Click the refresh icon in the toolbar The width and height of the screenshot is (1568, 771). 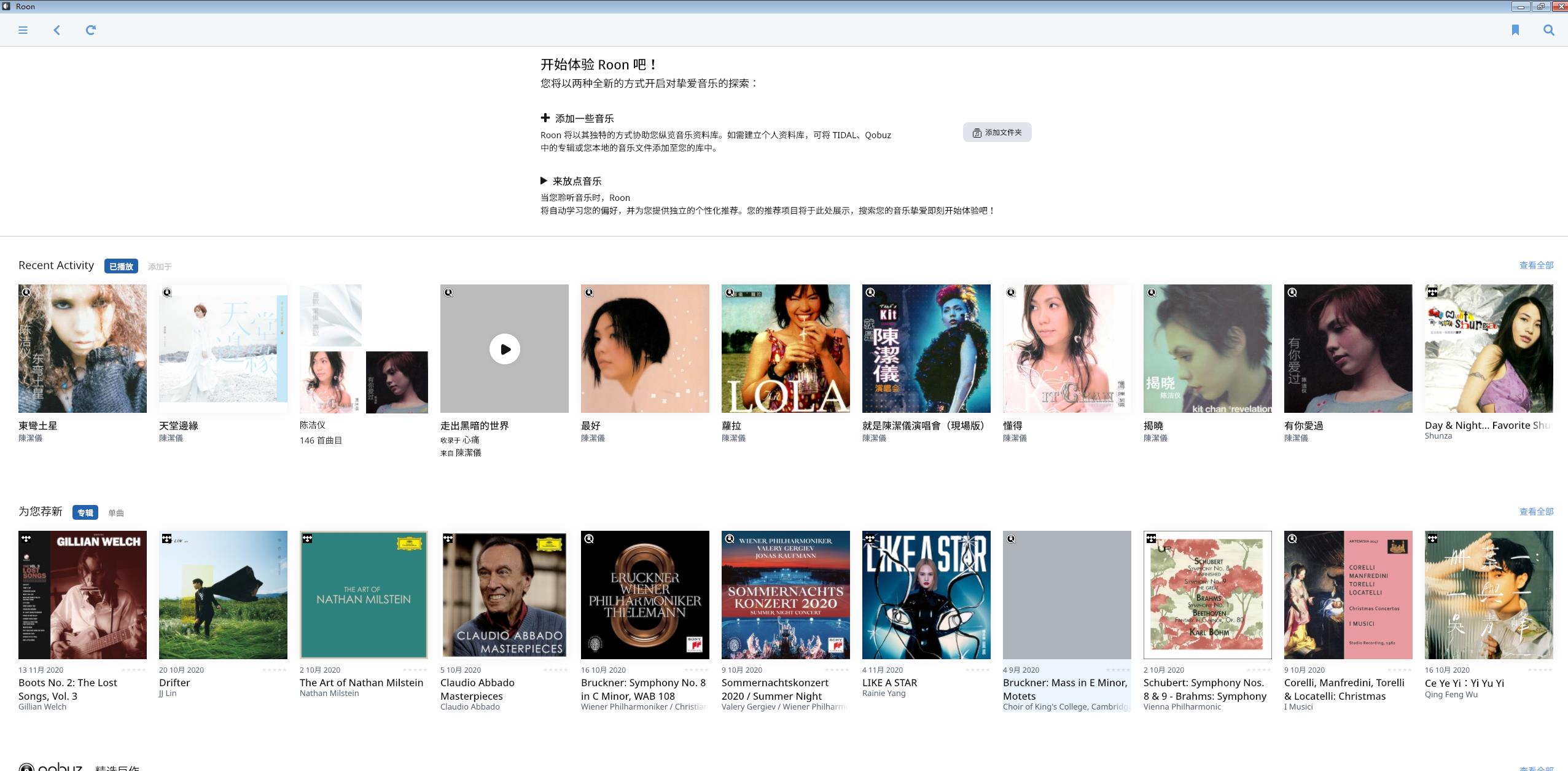[x=90, y=30]
